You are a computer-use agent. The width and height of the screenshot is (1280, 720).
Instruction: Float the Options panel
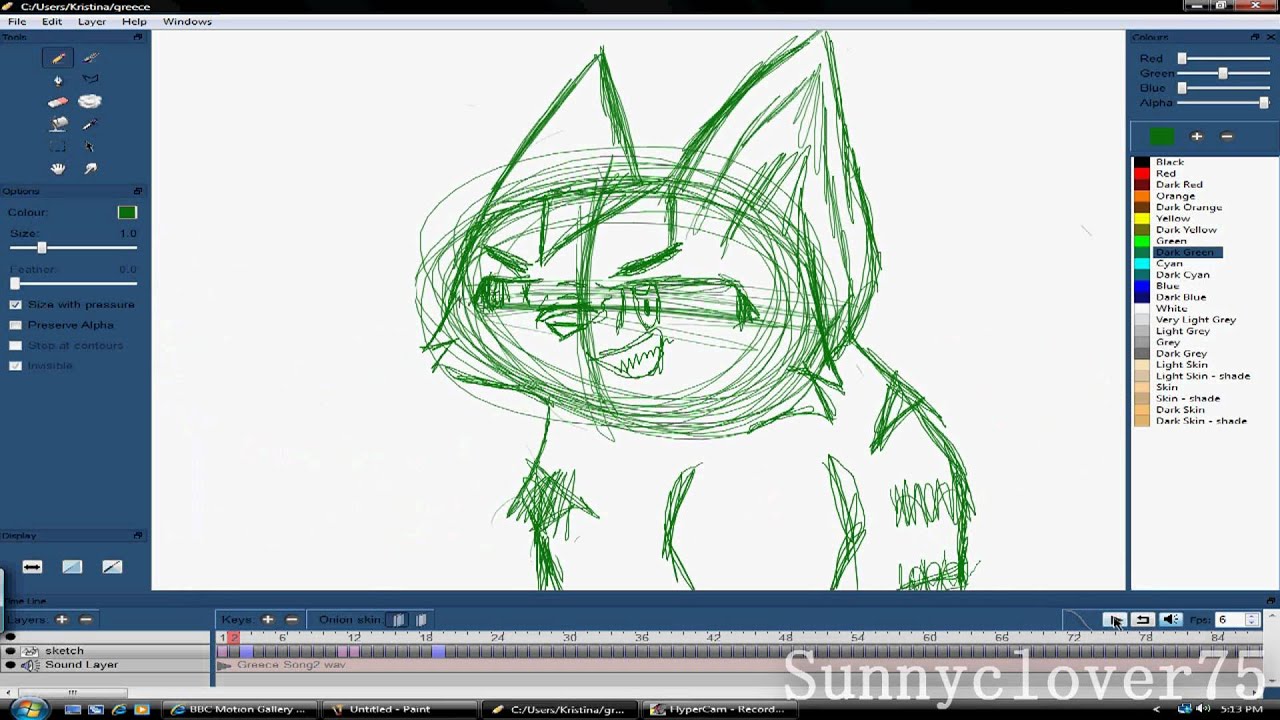point(138,191)
